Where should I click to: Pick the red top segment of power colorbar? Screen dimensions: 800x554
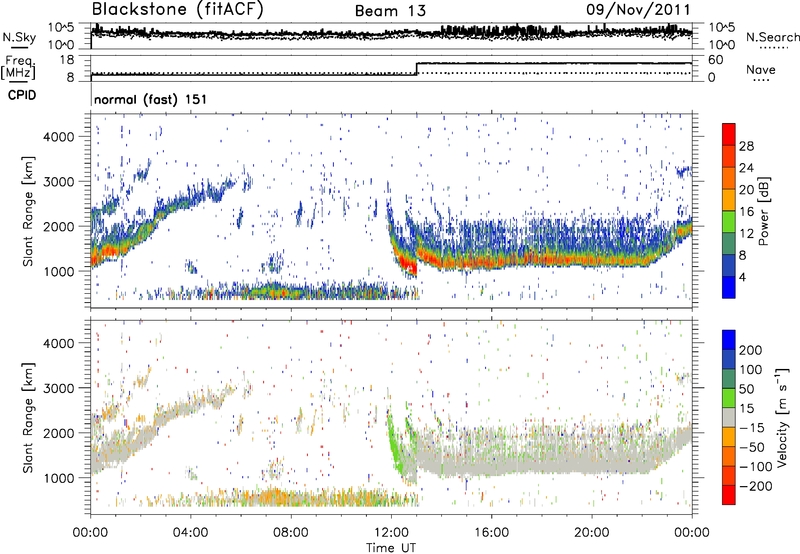tap(729, 134)
